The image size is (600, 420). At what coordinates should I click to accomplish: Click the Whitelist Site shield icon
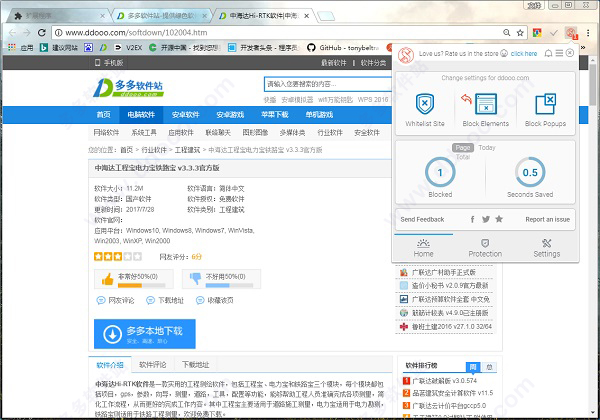pyautogui.click(x=425, y=104)
